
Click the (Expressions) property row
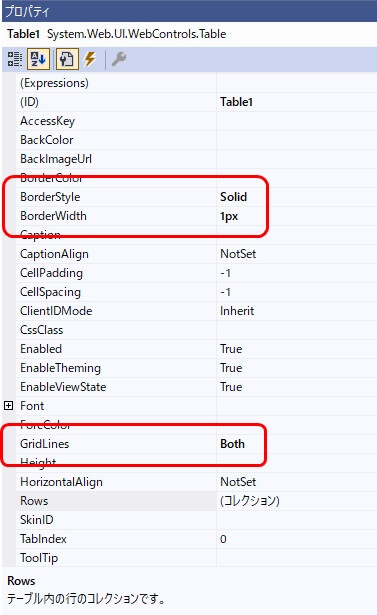coord(196,83)
